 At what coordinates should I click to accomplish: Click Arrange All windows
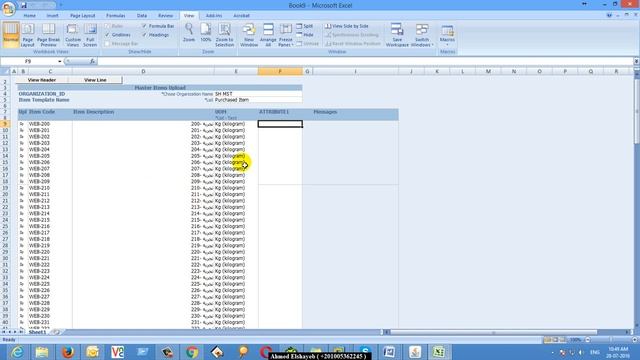pos(268,35)
